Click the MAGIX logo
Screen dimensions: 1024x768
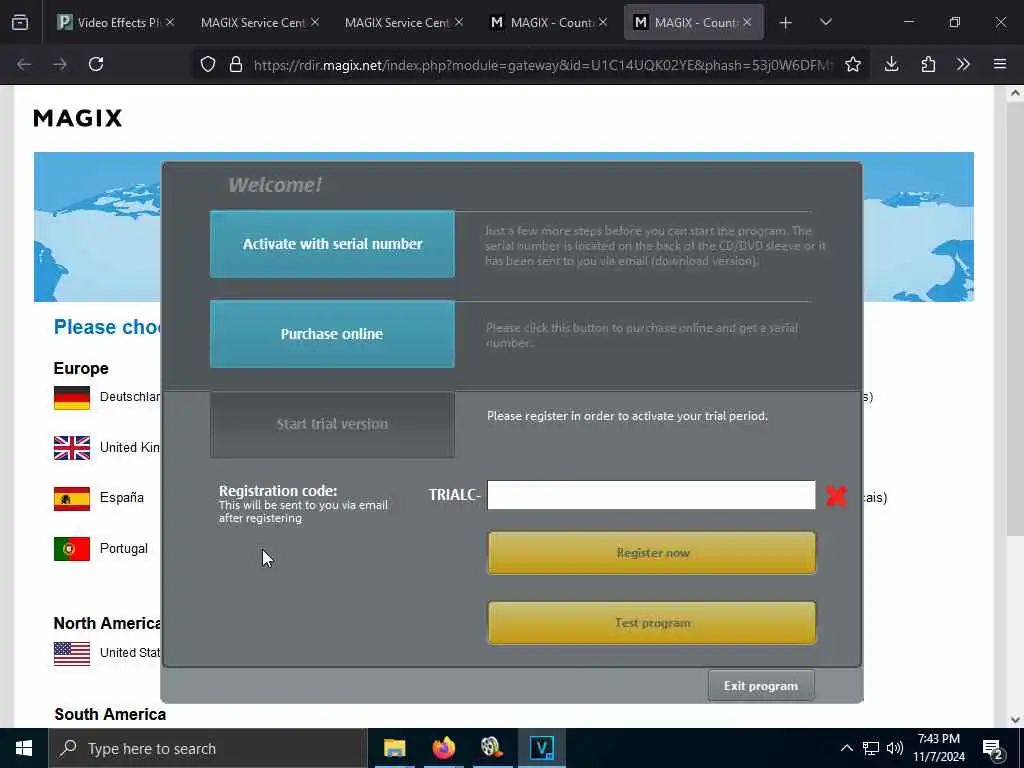tap(78, 118)
